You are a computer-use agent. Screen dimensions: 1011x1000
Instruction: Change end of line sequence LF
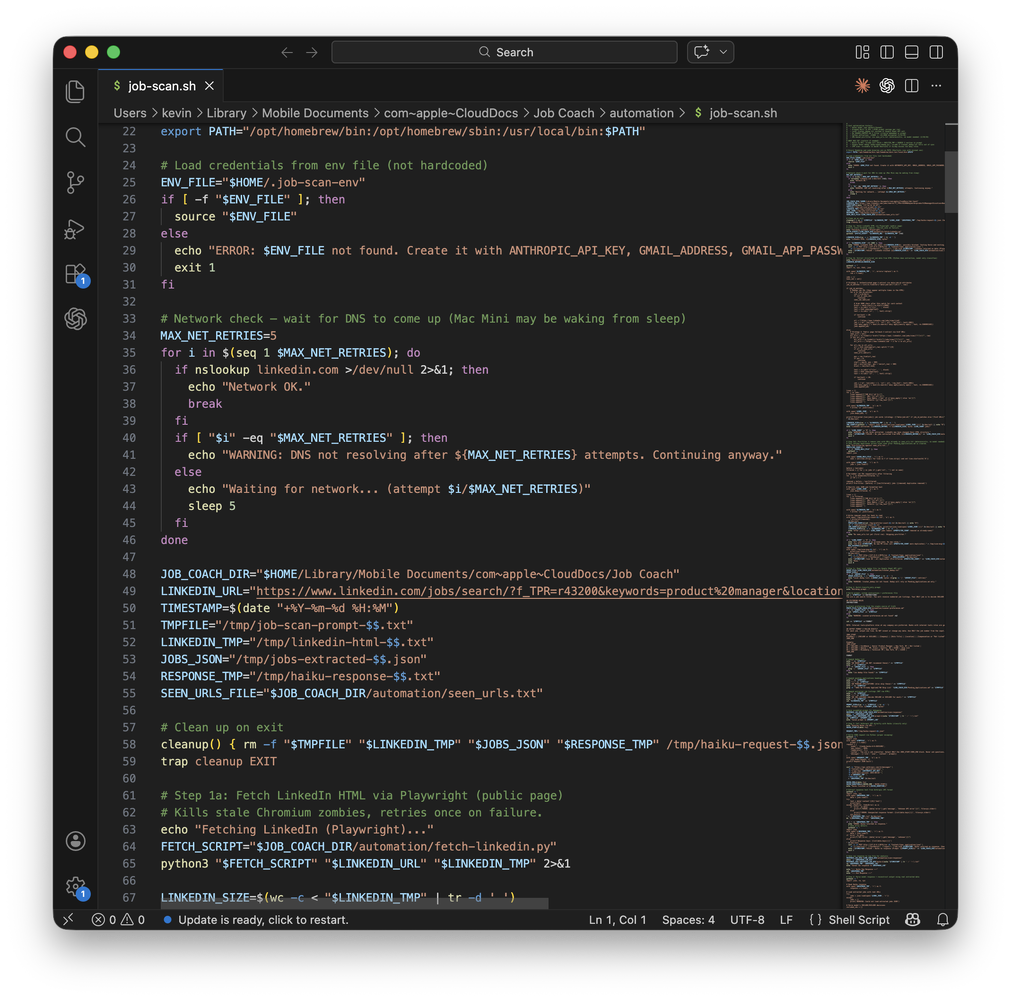[x=786, y=919]
